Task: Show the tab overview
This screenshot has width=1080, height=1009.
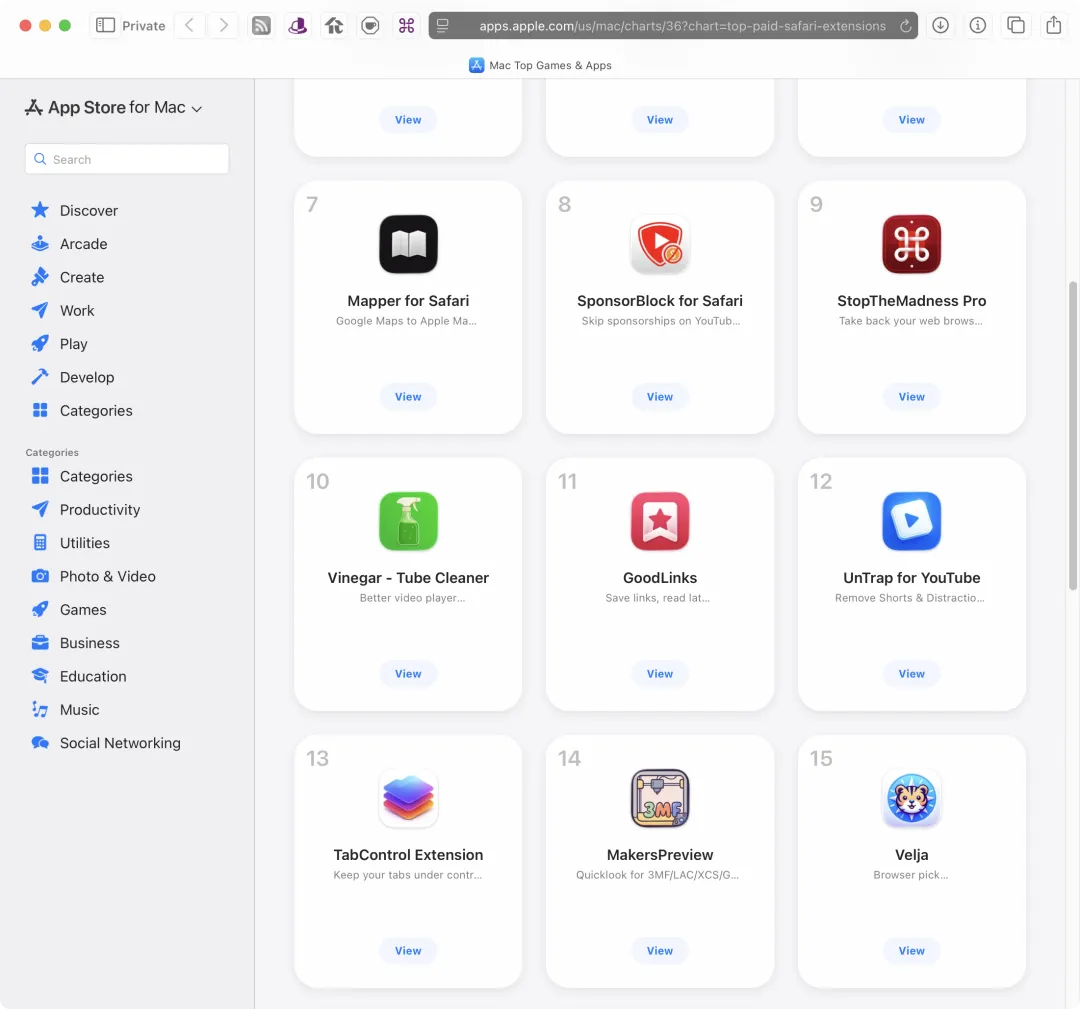Action: 1015,25
